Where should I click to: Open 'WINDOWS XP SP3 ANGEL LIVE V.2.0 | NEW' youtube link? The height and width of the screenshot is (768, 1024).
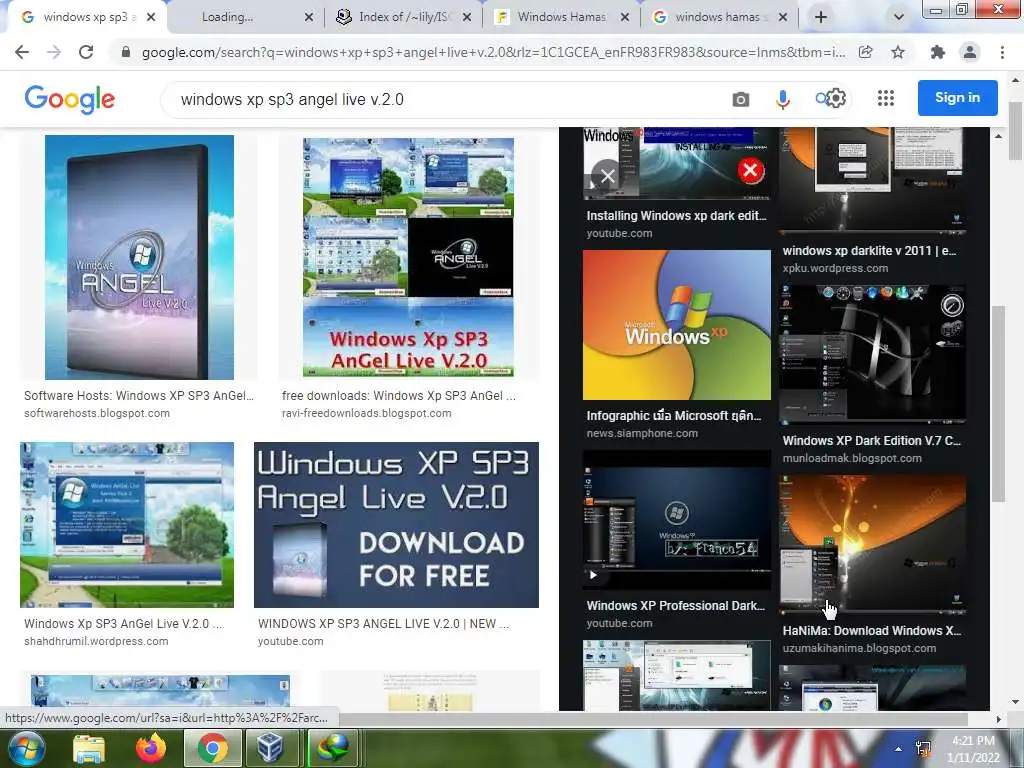383,624
